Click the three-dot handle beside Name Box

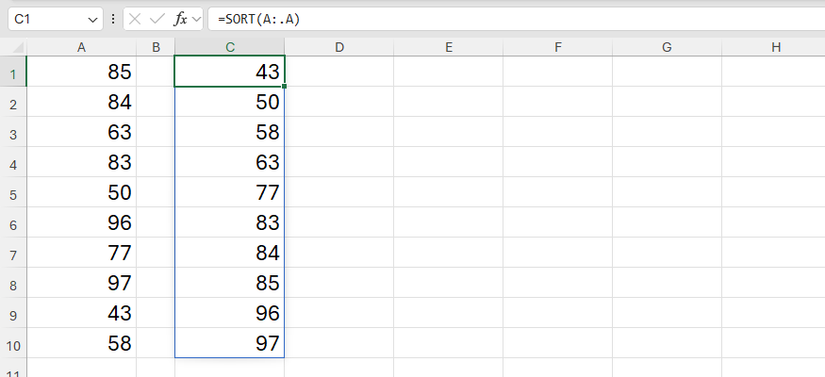tap(113, 19)
